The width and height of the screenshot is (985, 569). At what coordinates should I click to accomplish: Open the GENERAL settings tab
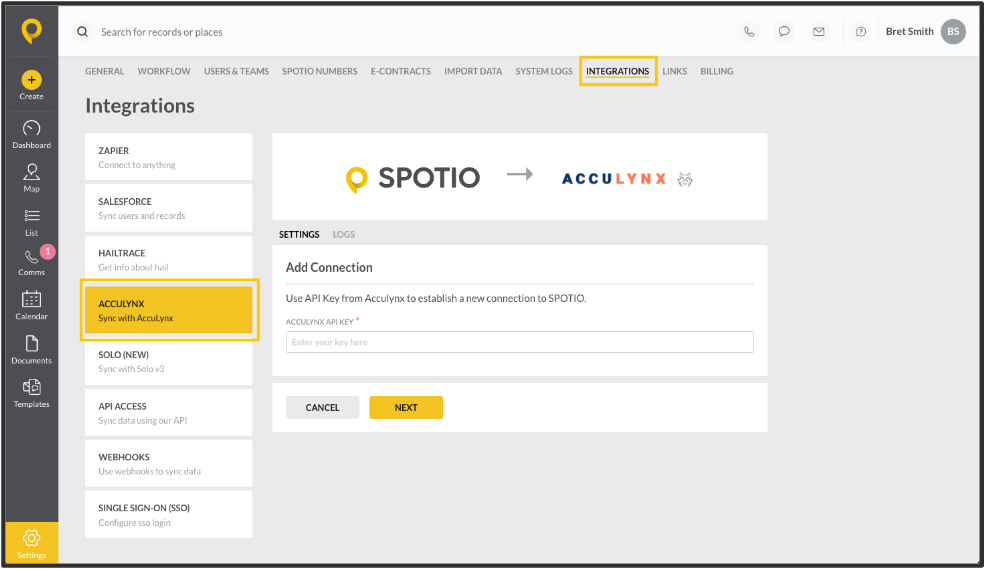tap(104, 71)
